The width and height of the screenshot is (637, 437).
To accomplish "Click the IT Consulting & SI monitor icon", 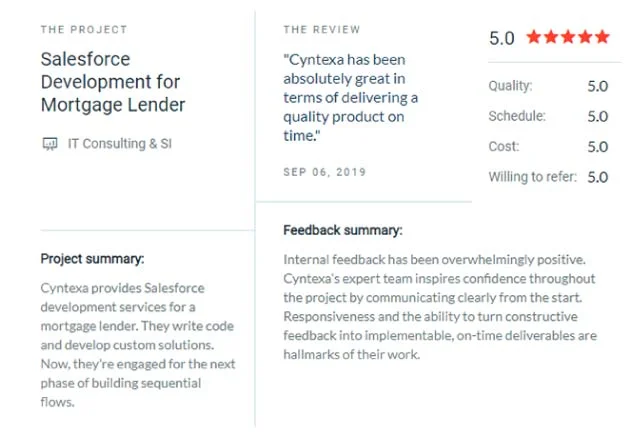I will tap(49, 143).
